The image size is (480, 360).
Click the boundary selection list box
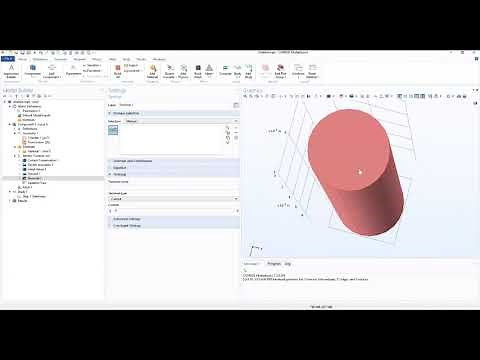(172, 140)
